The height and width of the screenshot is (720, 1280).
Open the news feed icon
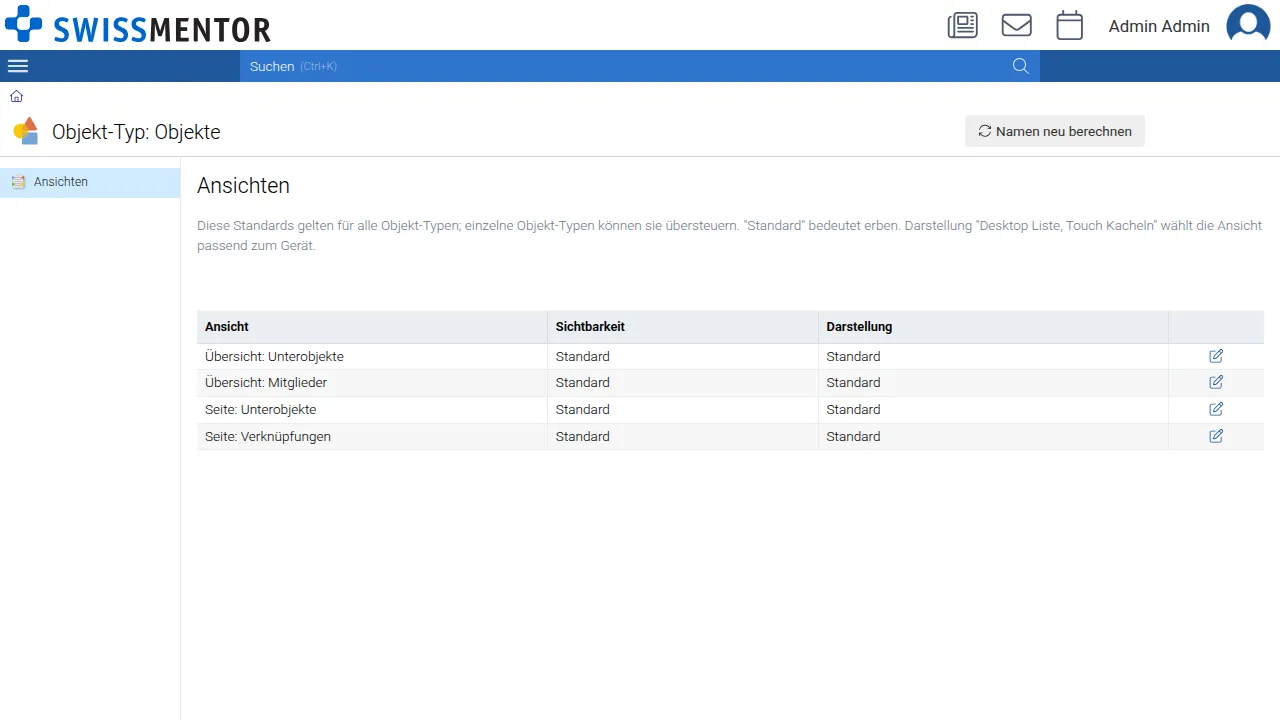coord(963,25)
